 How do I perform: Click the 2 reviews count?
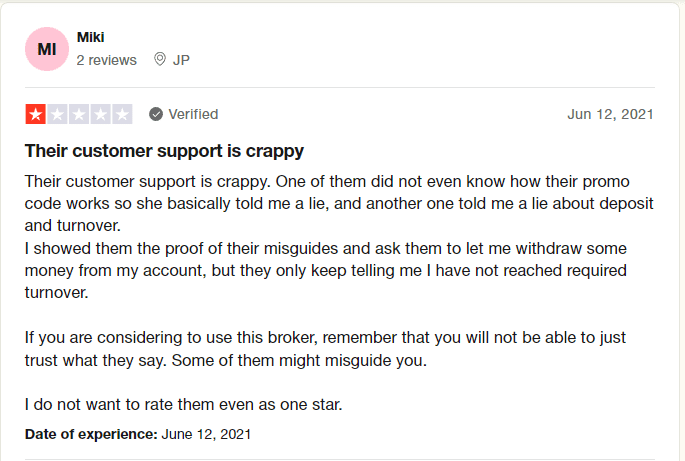[x=107, y=60]
